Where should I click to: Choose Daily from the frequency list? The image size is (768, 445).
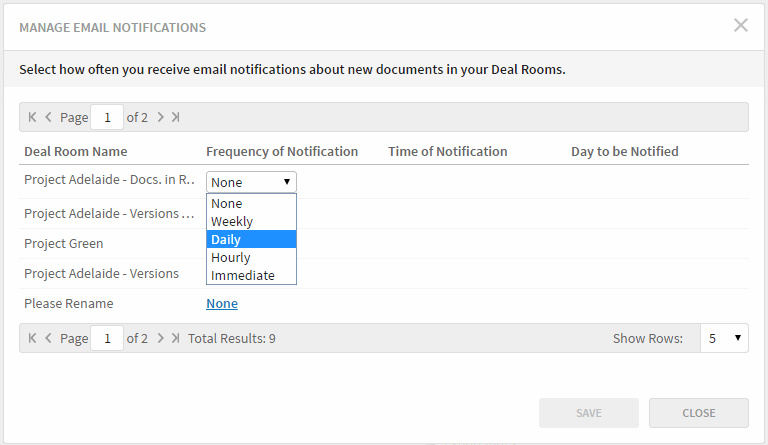point(251,239)
